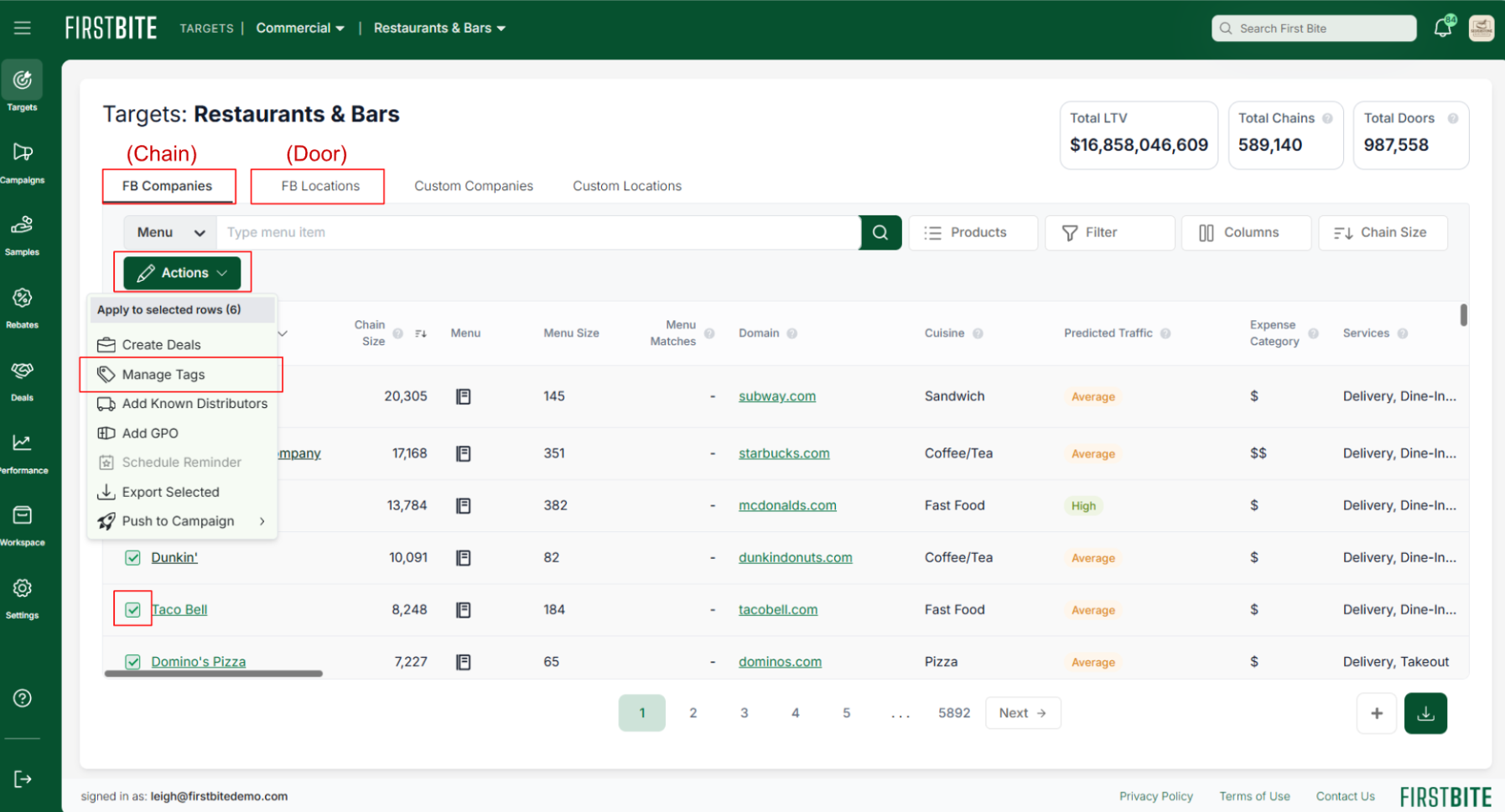Go to next page with Next button
The width and height of the screenshot is (1505, 812).
[1023, 713]
